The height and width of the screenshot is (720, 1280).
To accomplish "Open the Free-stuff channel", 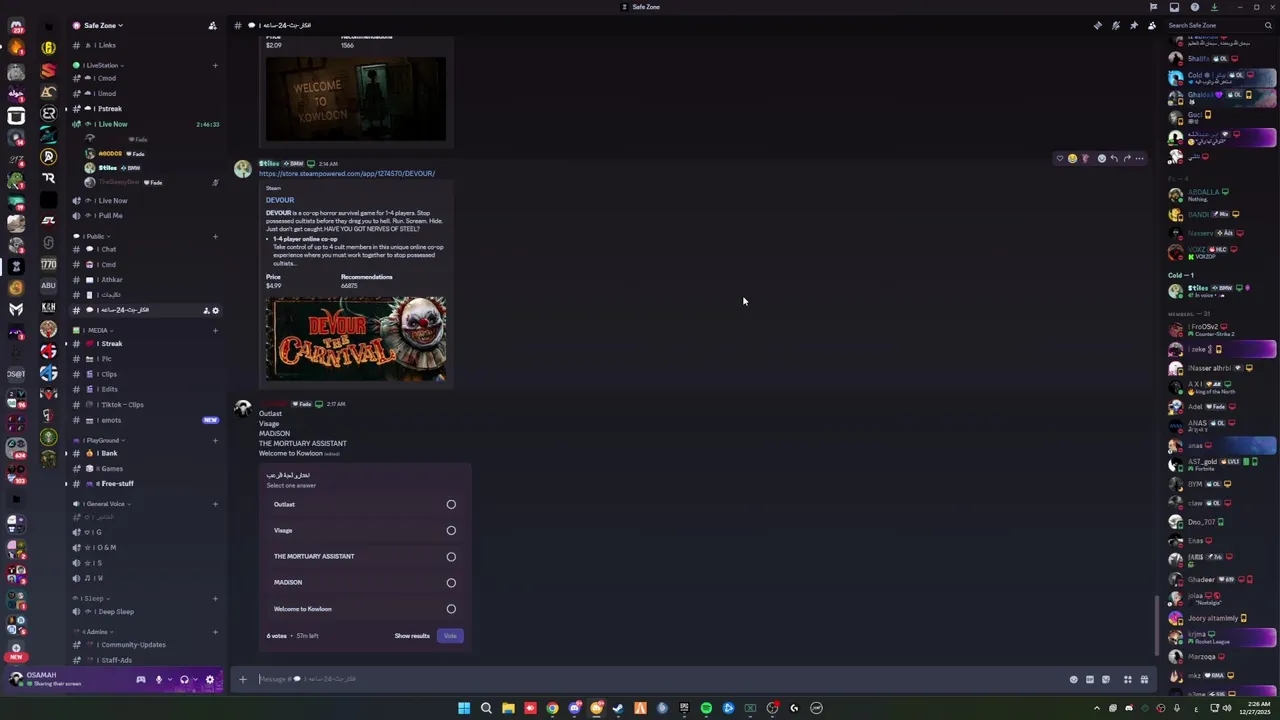I will (x=146, y=484).
